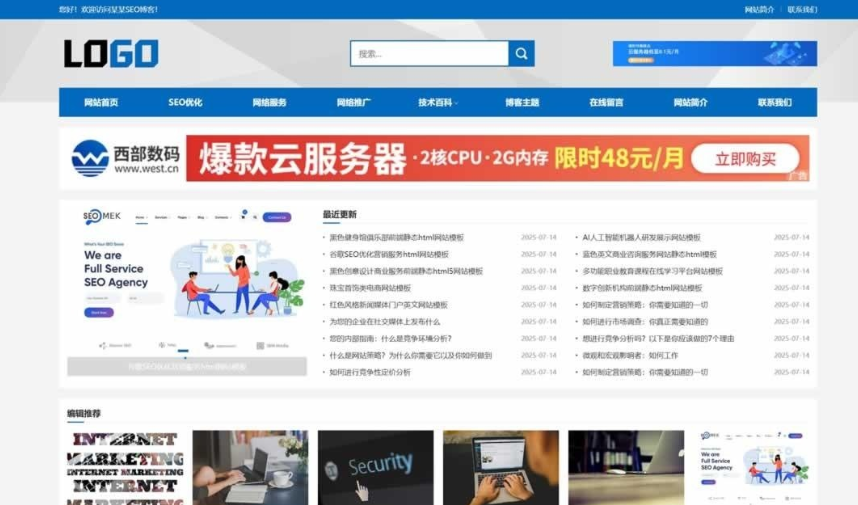
Task: Click the LOGO site logo
Action: 111,54
